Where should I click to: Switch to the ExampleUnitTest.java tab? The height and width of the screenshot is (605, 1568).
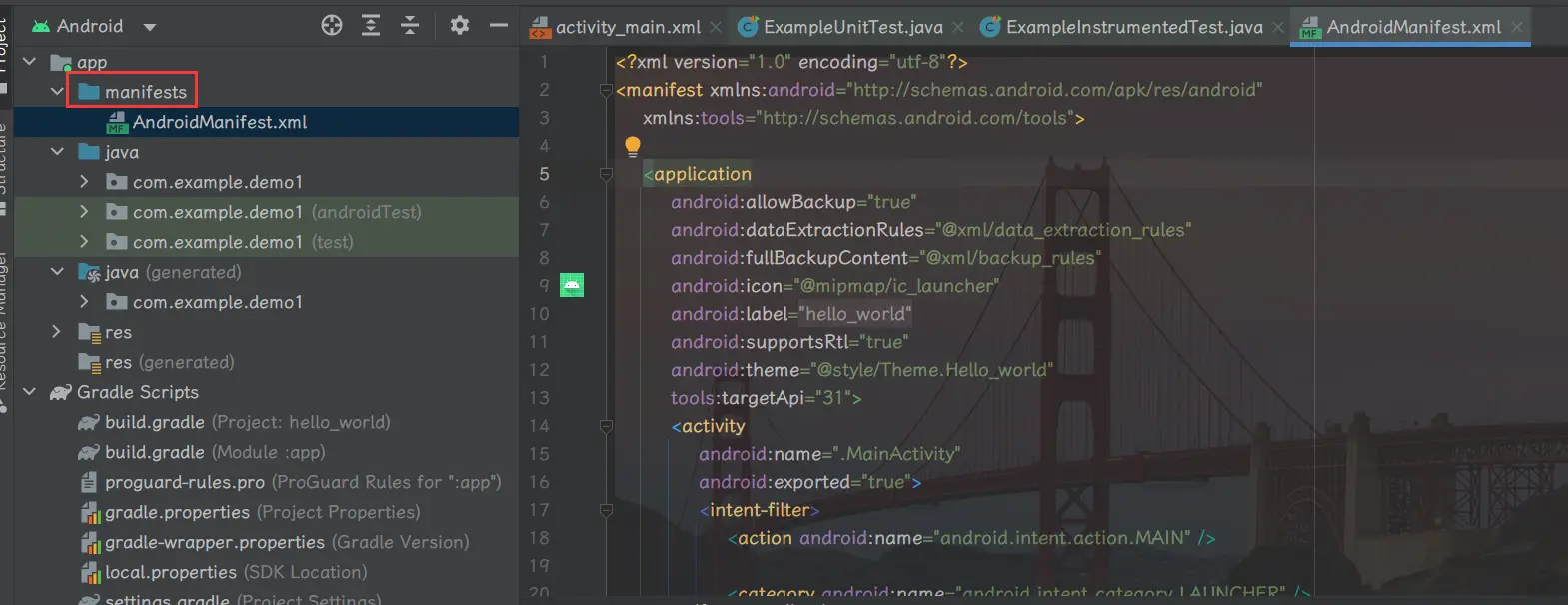tap(852, 27)
